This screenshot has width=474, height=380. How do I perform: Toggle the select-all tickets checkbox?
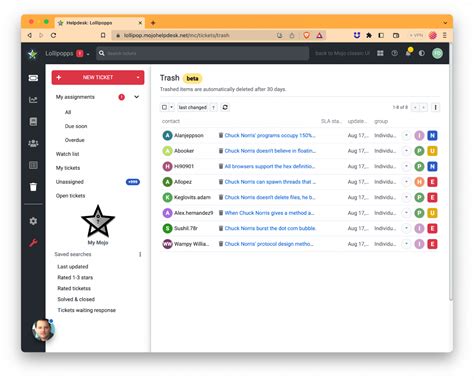tap(164, 107)
